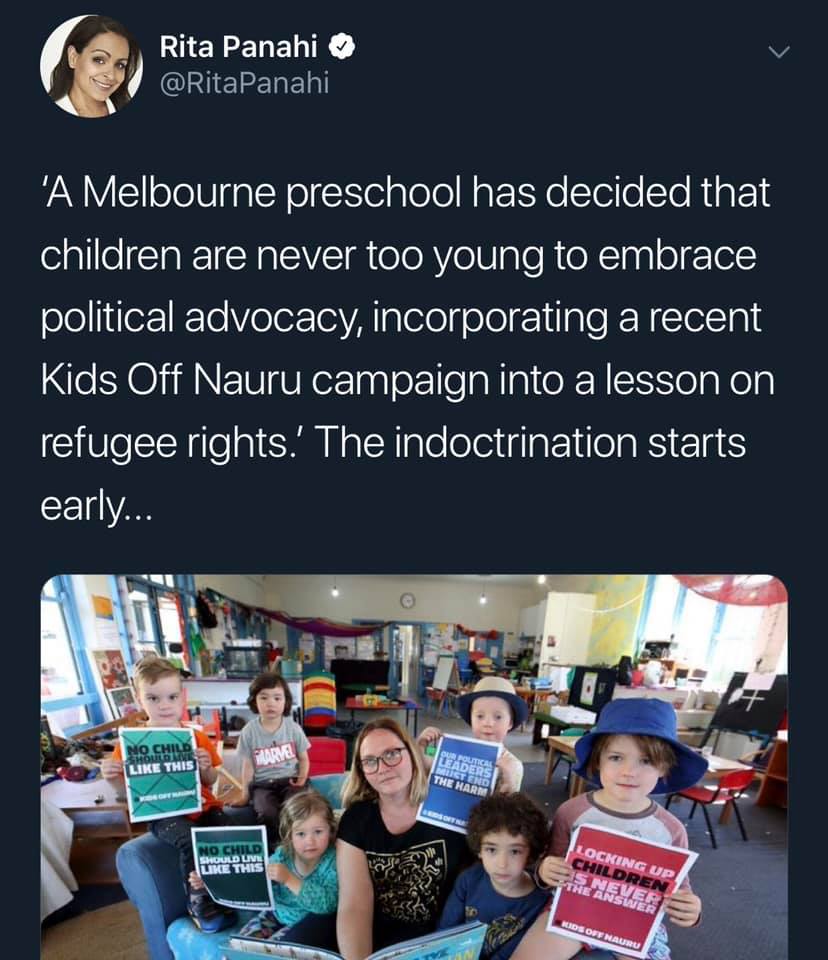Click the words 'Kids Off Nauru' in tweet
Image resolution: width=828 pixels, height=960 pixels.
click(171, 380)
